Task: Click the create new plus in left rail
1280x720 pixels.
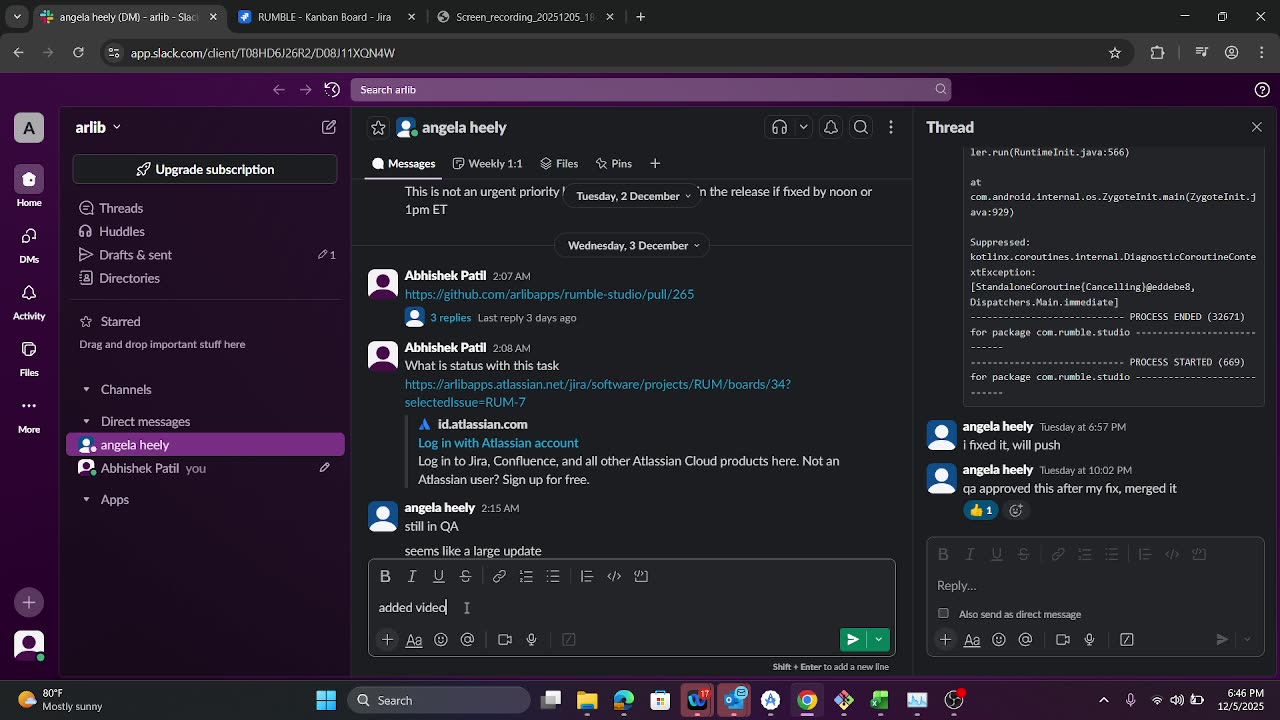Action: click(29, 602)
